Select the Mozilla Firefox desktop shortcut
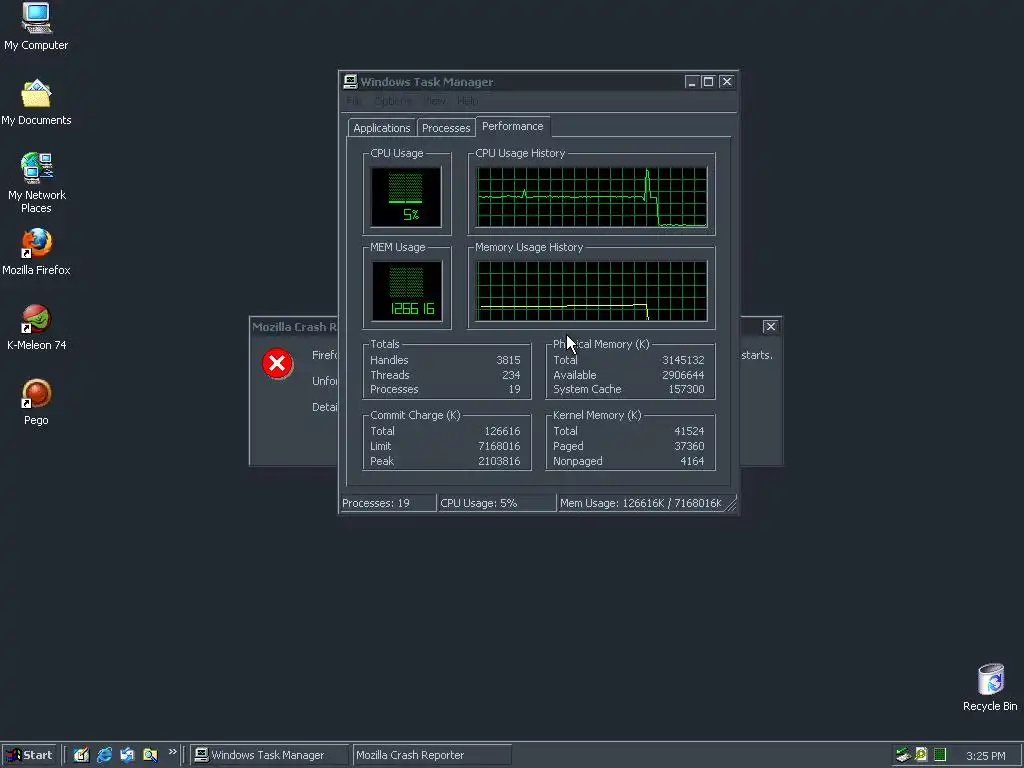The image size is (1024, 768). (x=36, y=252)
